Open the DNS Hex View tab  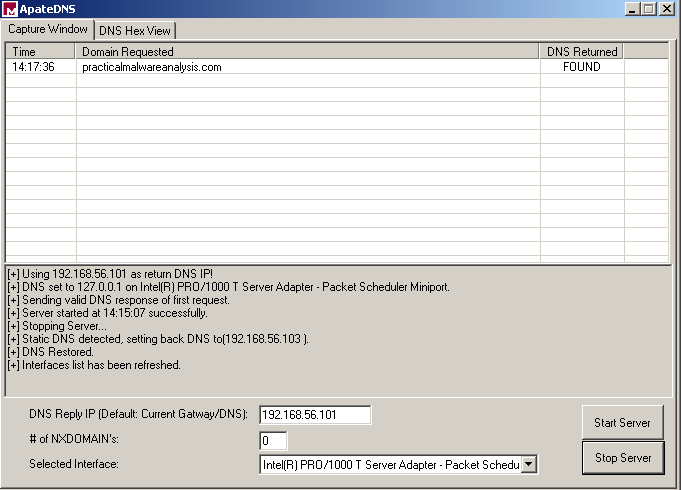pos(134,30)
